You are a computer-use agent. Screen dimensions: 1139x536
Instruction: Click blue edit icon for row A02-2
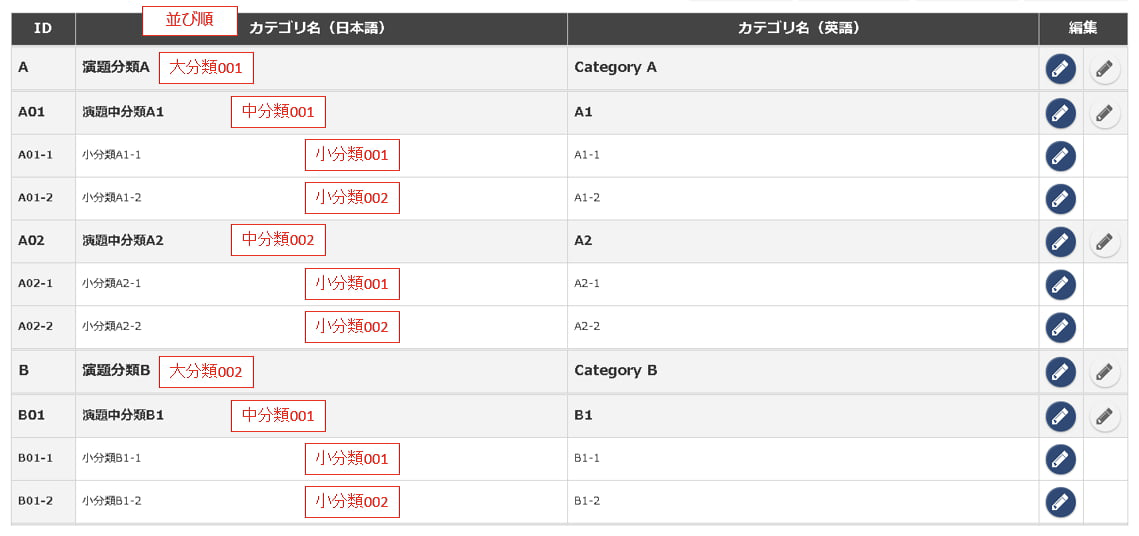(x=1060, y=327)
